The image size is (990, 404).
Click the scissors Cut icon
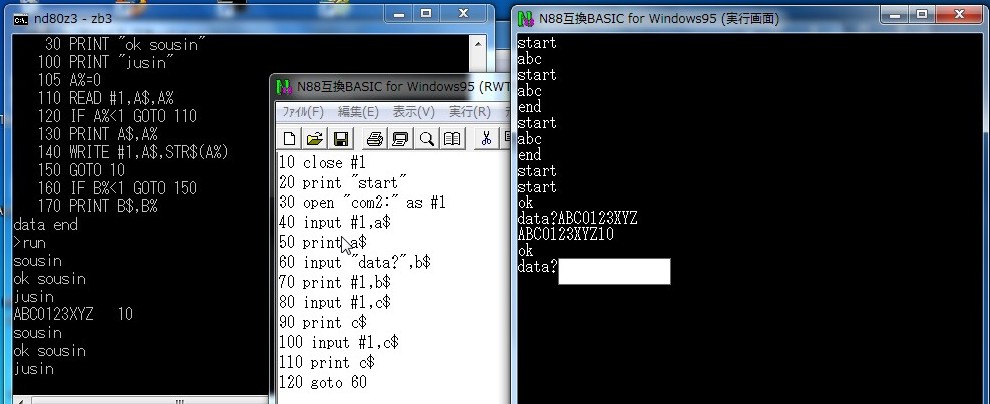pyautogui.click(x=486, y=138)
